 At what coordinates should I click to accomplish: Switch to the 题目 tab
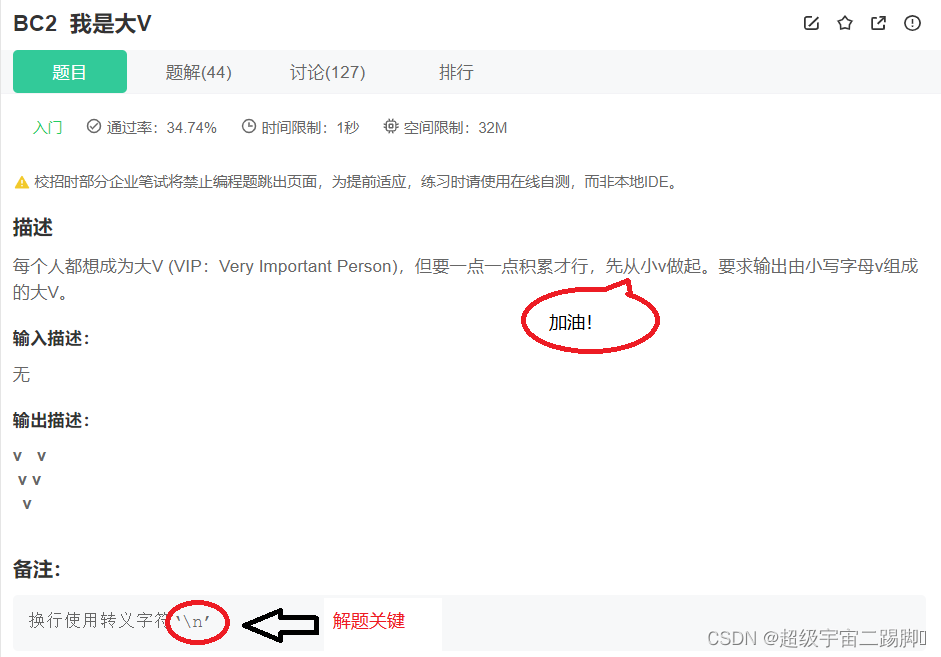pyautogui.click(x=70, y=72)
